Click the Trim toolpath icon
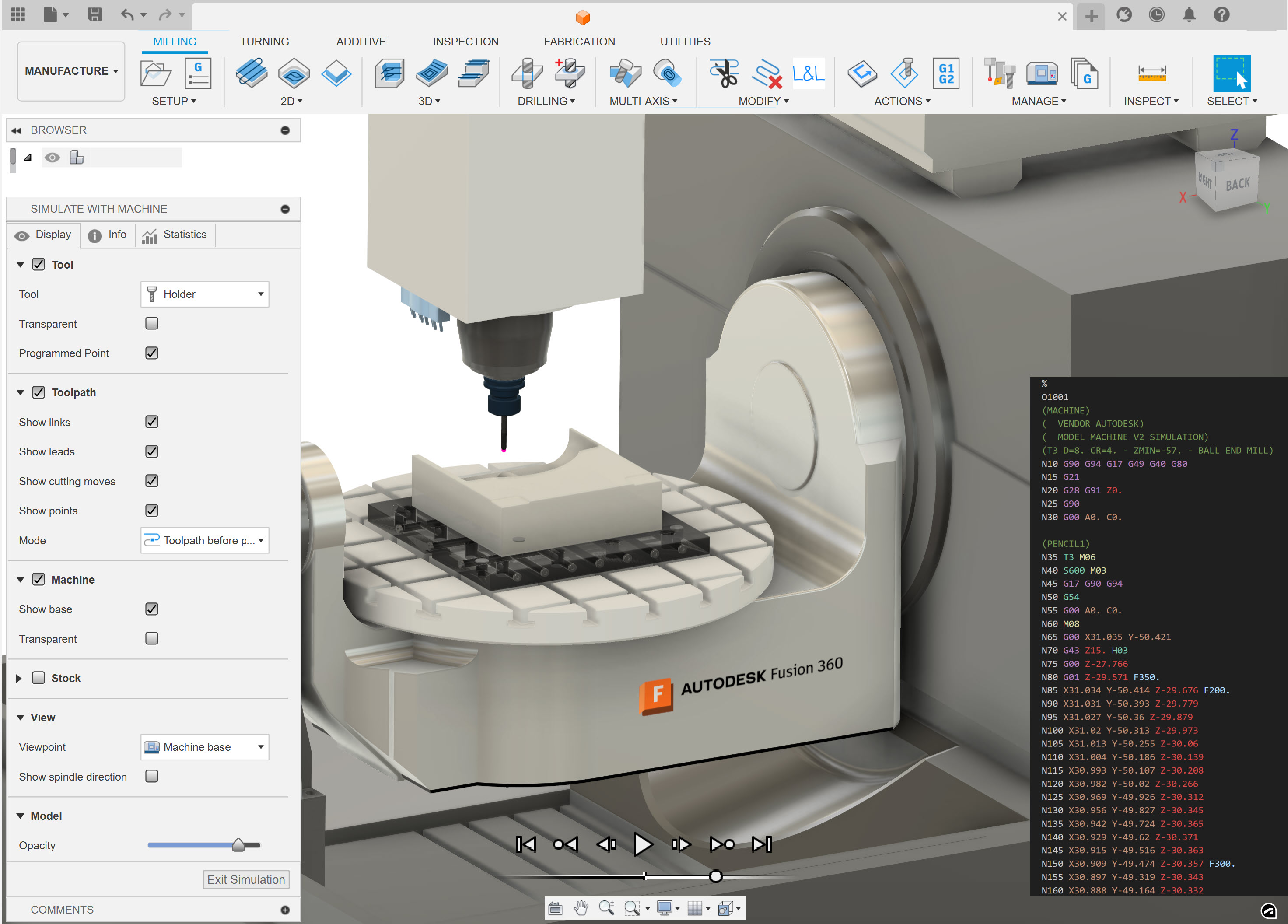 724,74
